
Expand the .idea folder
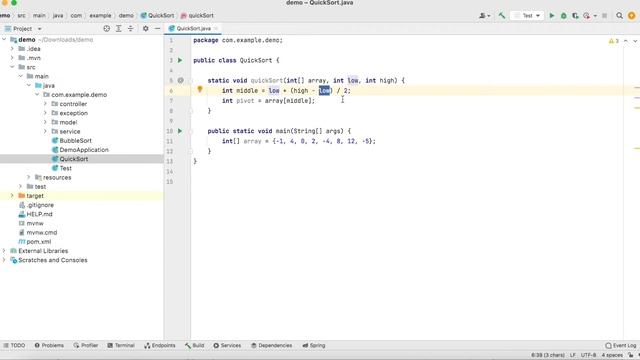pyautogui.click(x=12, y=49)
